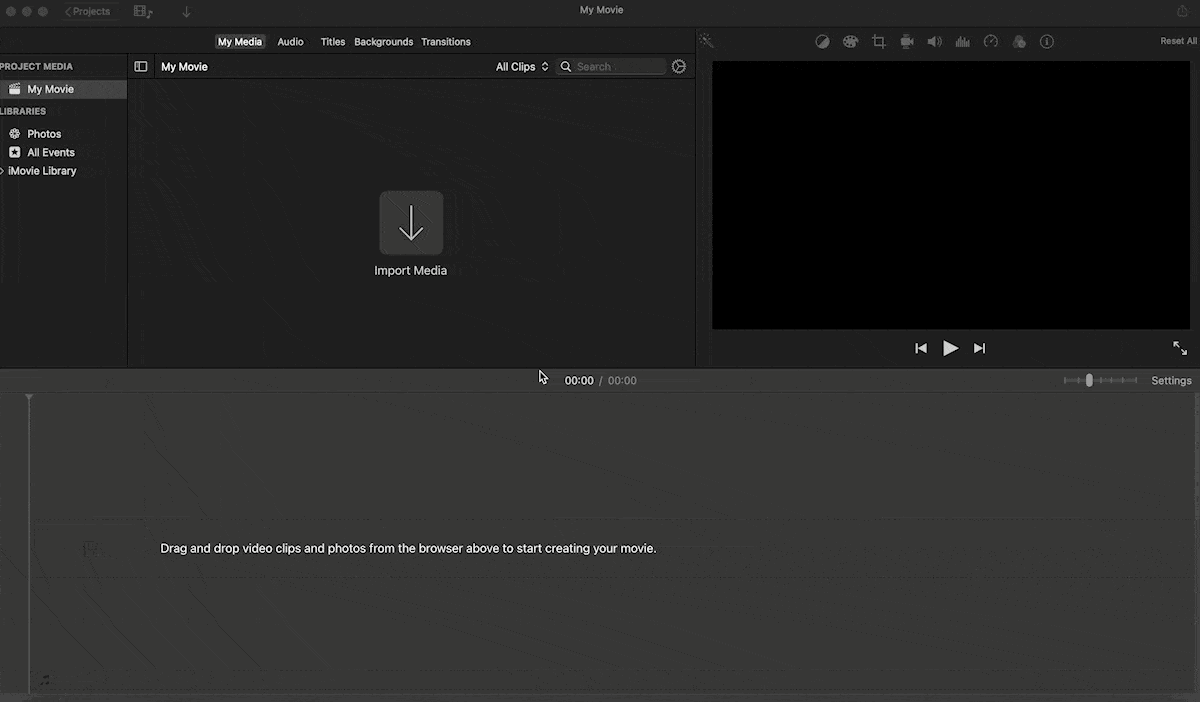Open the color balance tool
This screenshot has height=702, width=1200.
(822, 42)
